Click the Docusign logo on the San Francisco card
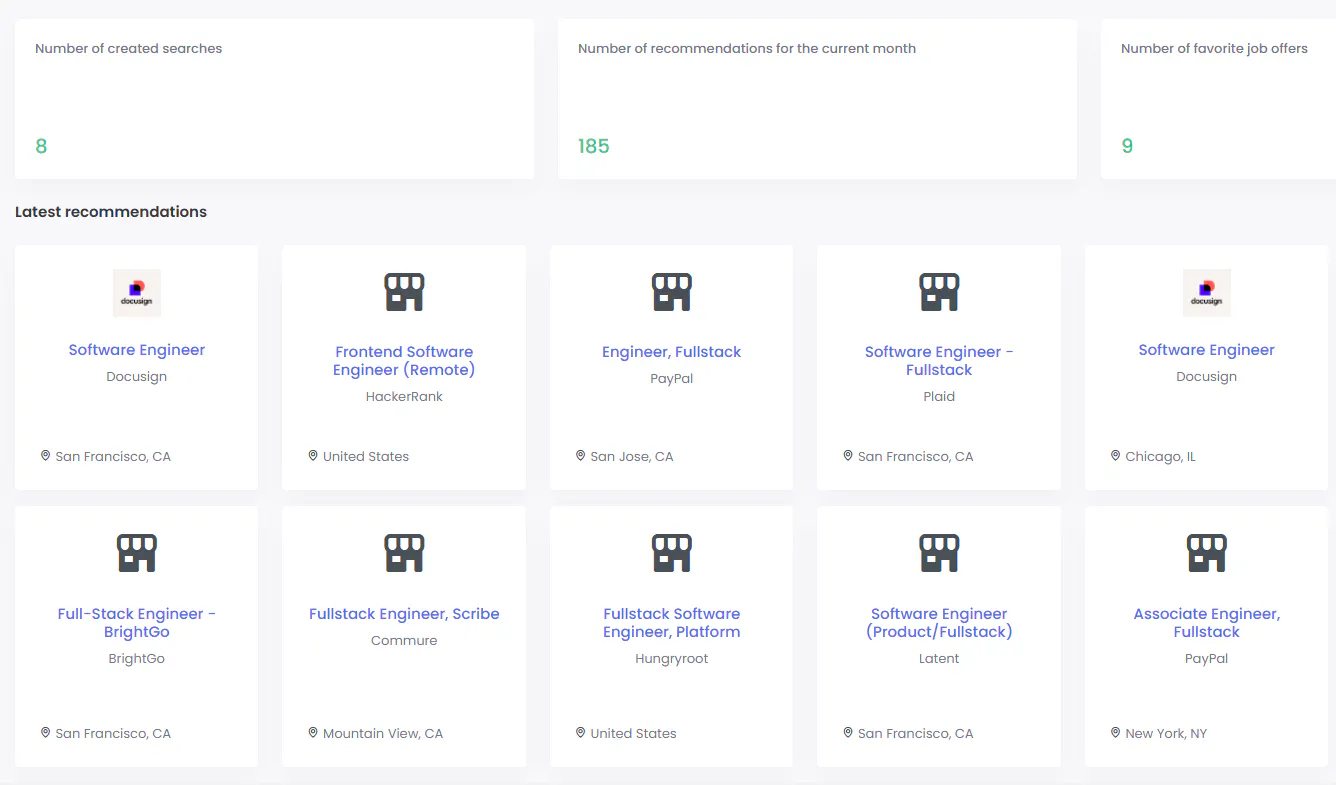 click(x=137, y=293)
